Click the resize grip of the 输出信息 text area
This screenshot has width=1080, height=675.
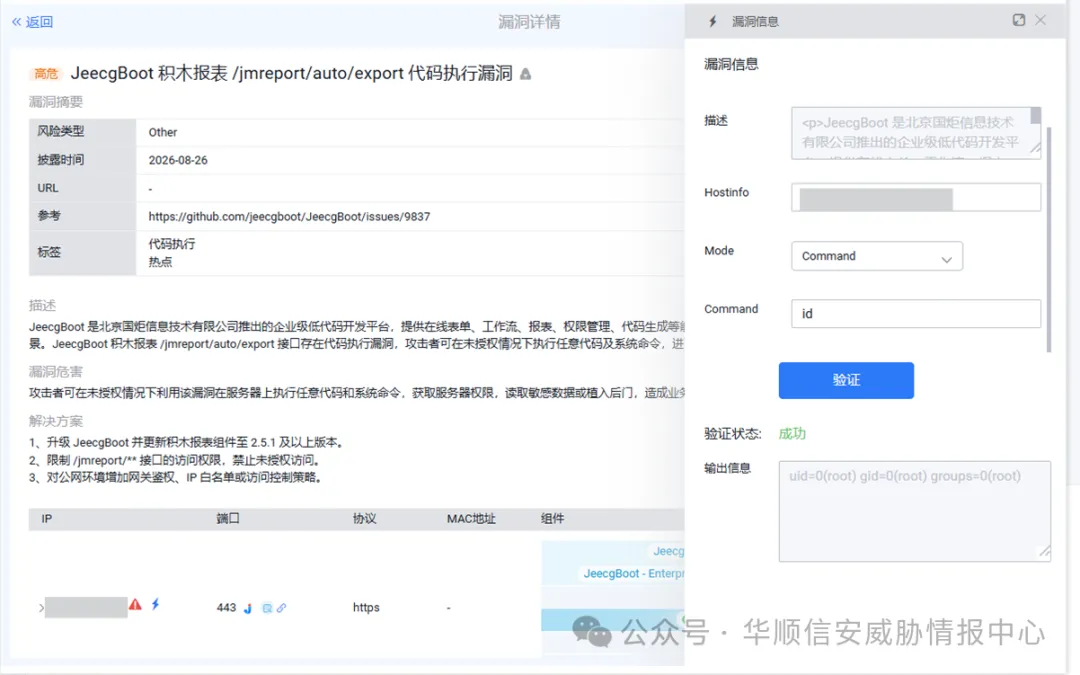(1045, 551)
